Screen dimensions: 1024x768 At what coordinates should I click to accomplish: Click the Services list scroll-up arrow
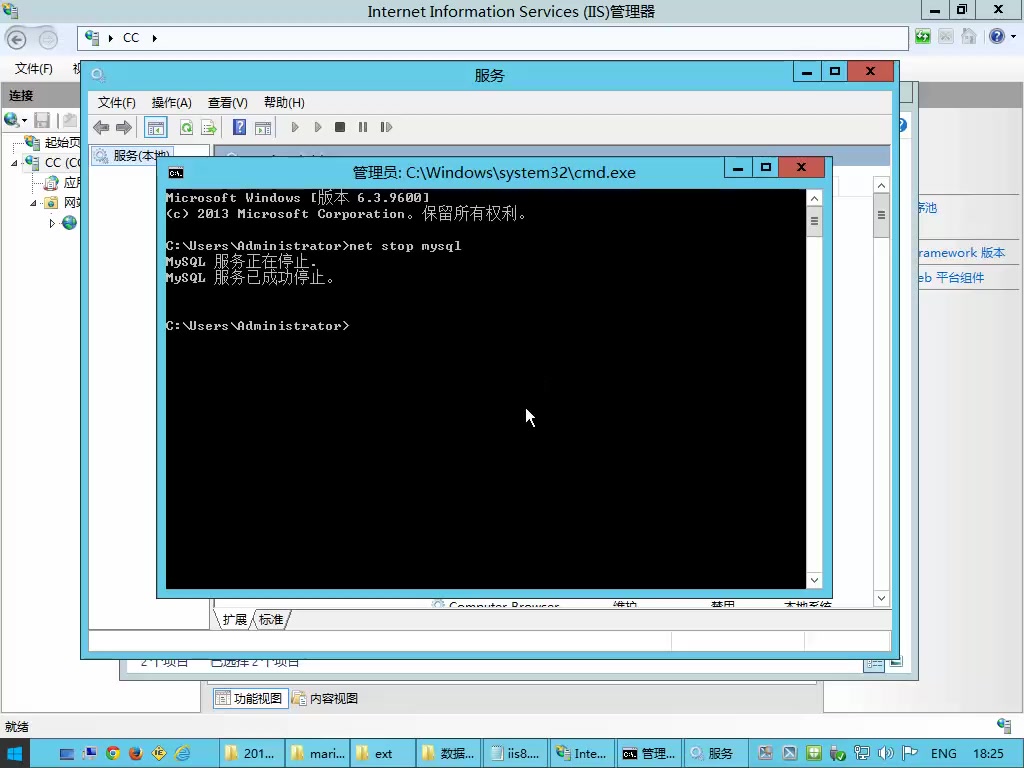click(882, 185)
